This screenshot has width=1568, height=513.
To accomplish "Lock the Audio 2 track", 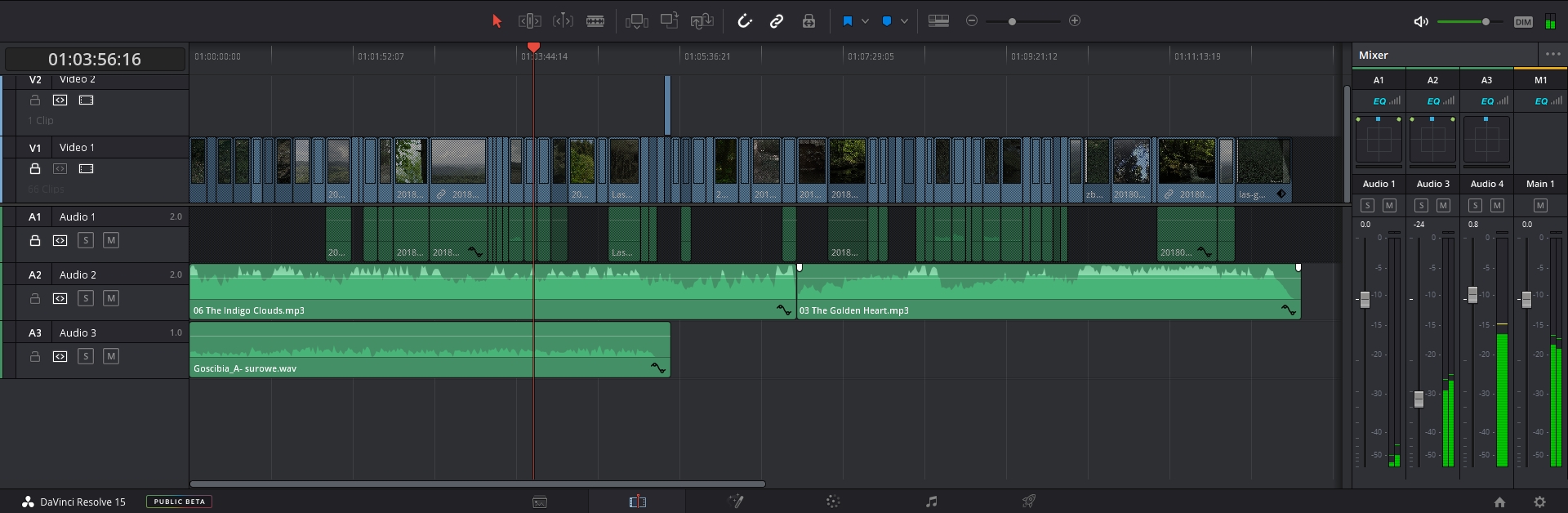I will click(35, 298).
